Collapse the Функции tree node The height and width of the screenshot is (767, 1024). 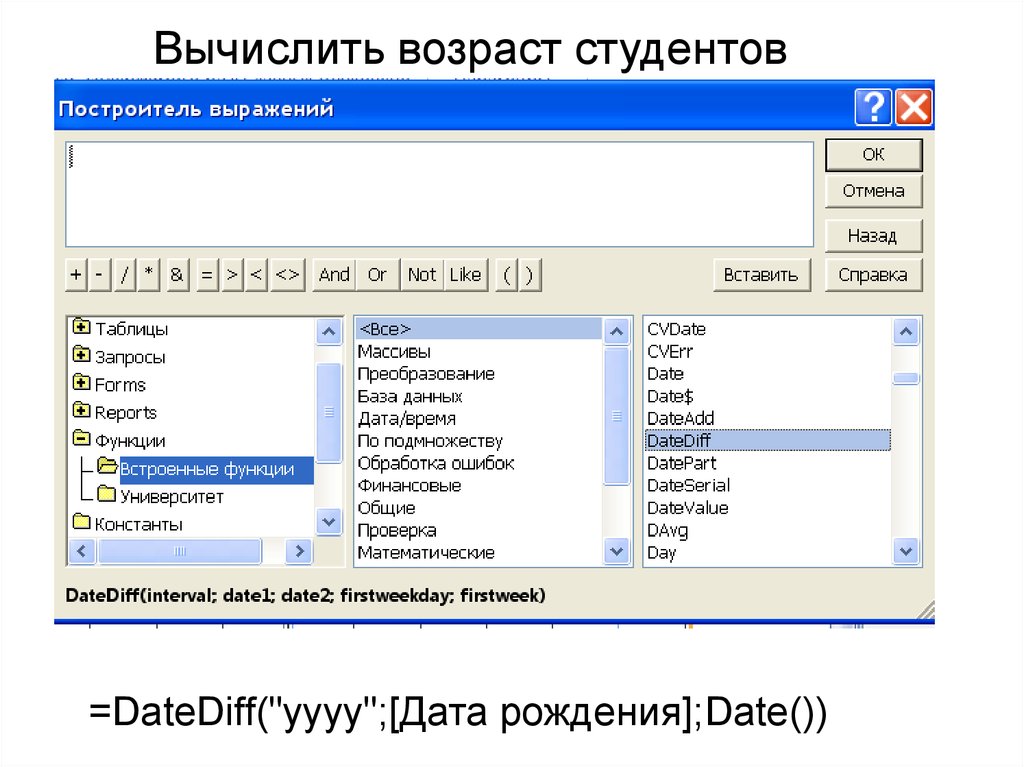[x=81, y=440]
